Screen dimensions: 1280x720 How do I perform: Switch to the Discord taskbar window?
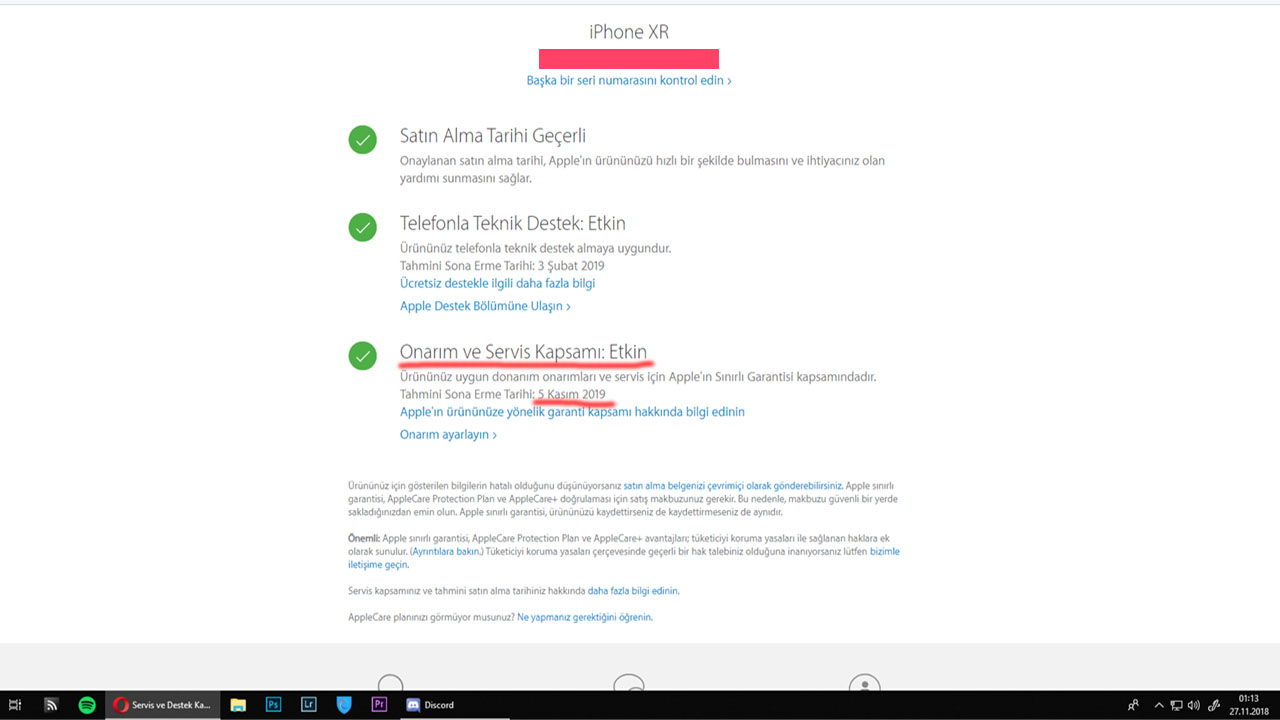430,705
